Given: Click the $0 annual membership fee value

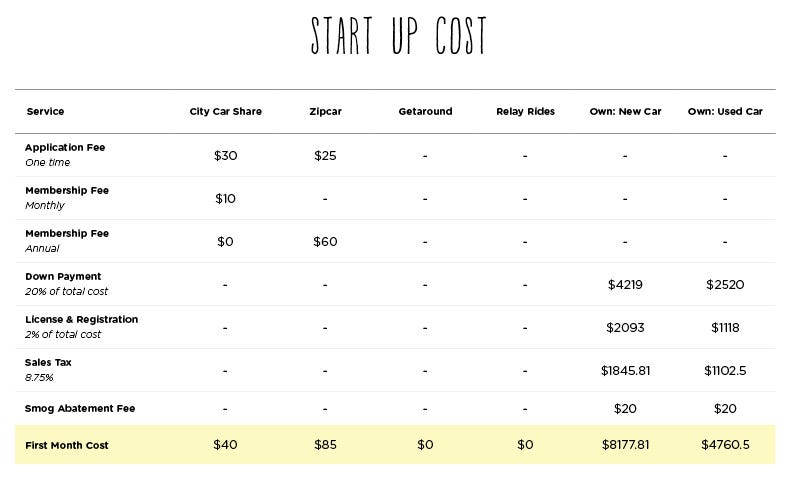Looking at the screenshot, I should coord(226,241).
